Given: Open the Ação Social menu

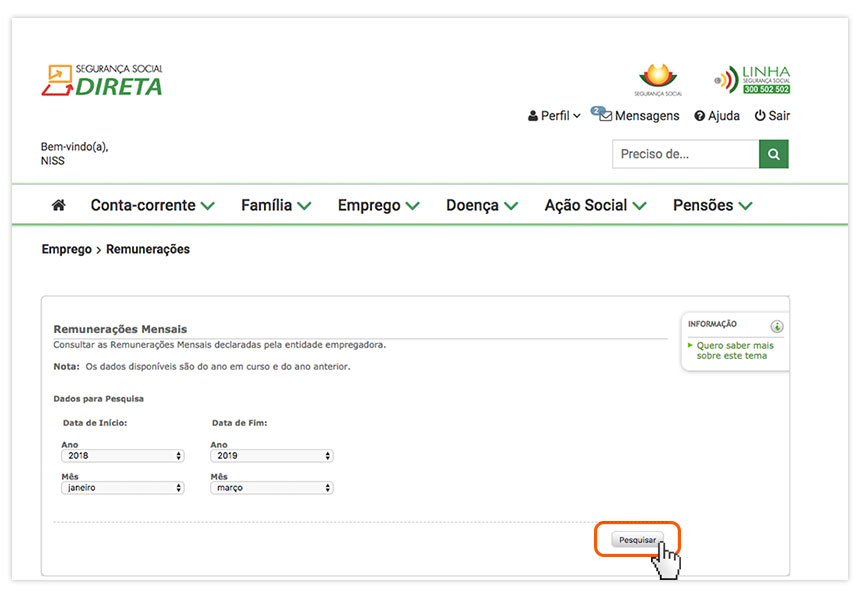Looking at the screenshot, I should coord(595,205).
